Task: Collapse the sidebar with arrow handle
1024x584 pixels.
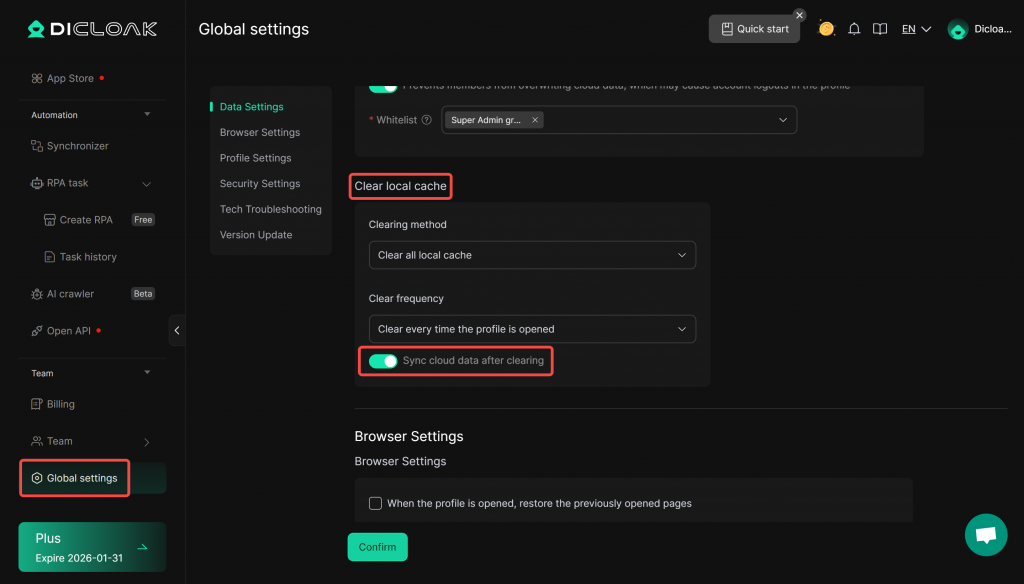Action: pyautogui.click(x=177, y=330)
